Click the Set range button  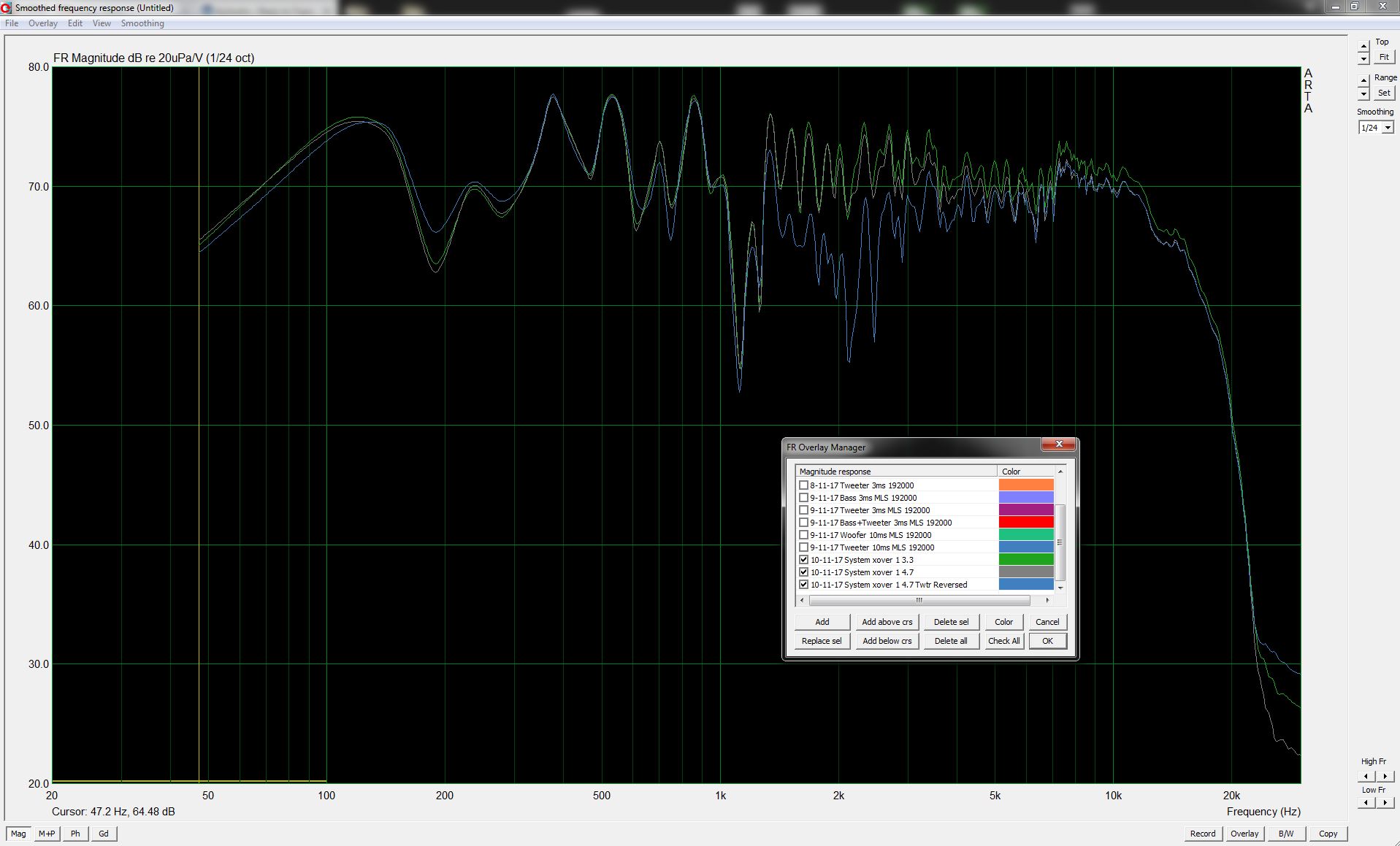click(1384, 93)
